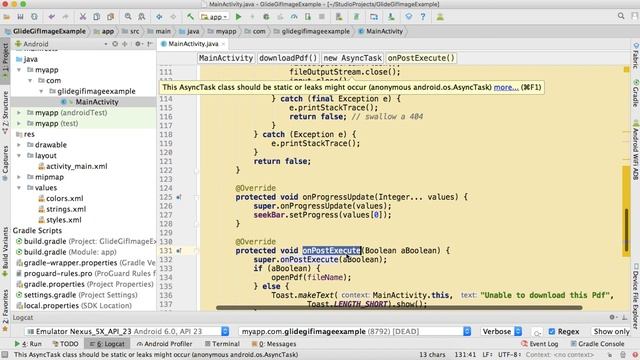Screen dimensions: 640x360
Task: Click the Logcat panel settings gear
Action: coord(612,317)
